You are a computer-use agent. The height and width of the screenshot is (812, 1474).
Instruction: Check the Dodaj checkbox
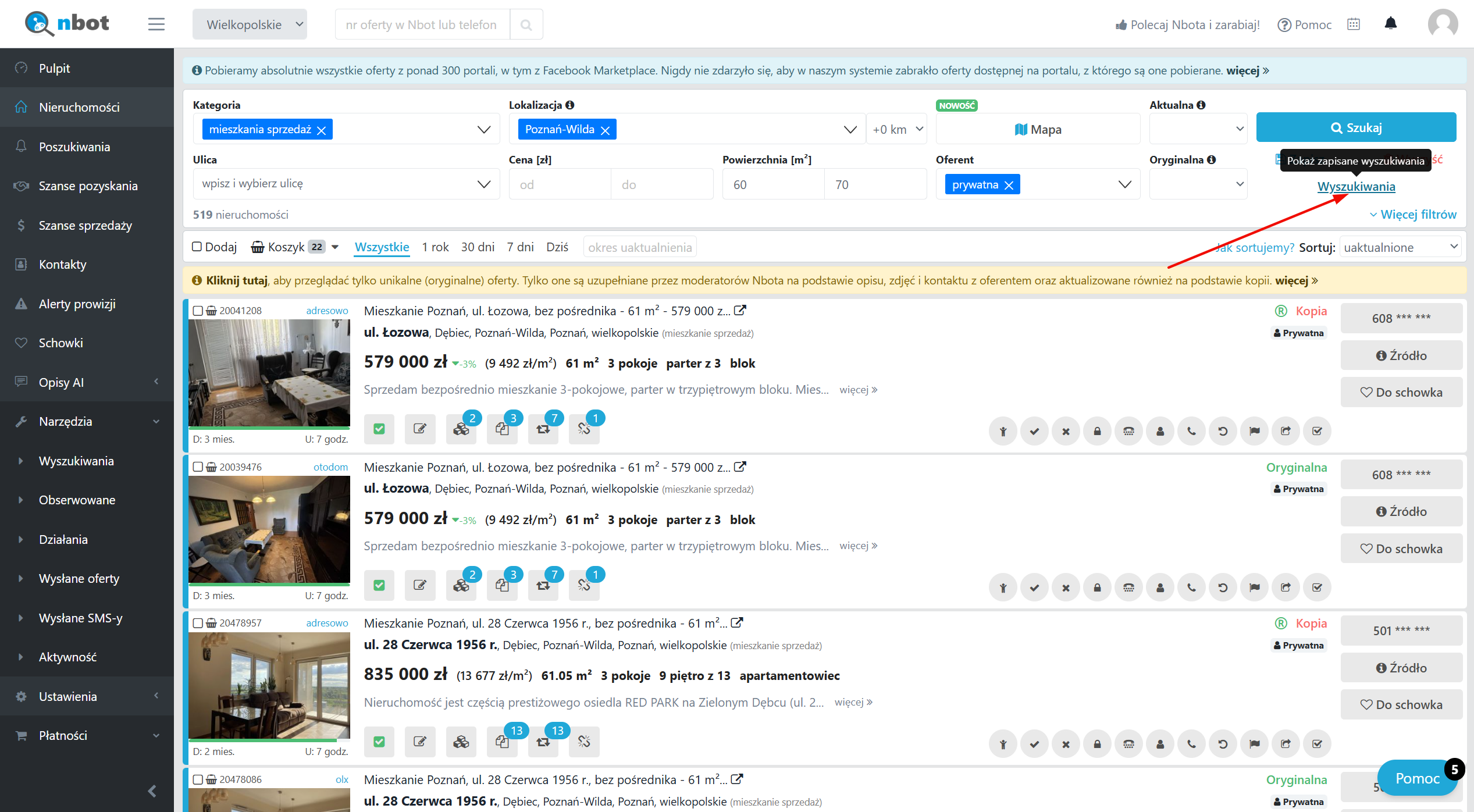(197, 247)
